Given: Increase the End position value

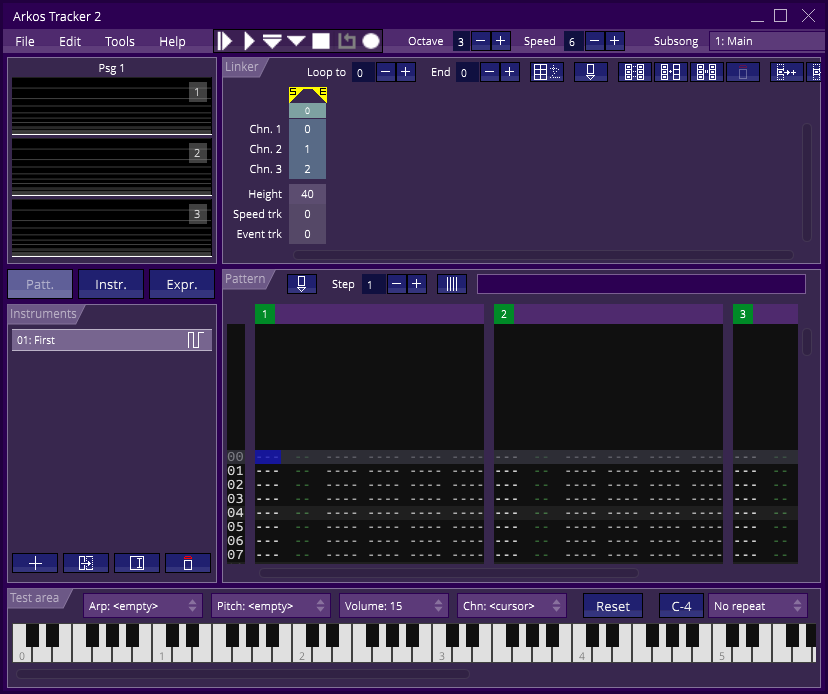Looking at the screenshot, I should pyautogui.click(x=510, y=72).
